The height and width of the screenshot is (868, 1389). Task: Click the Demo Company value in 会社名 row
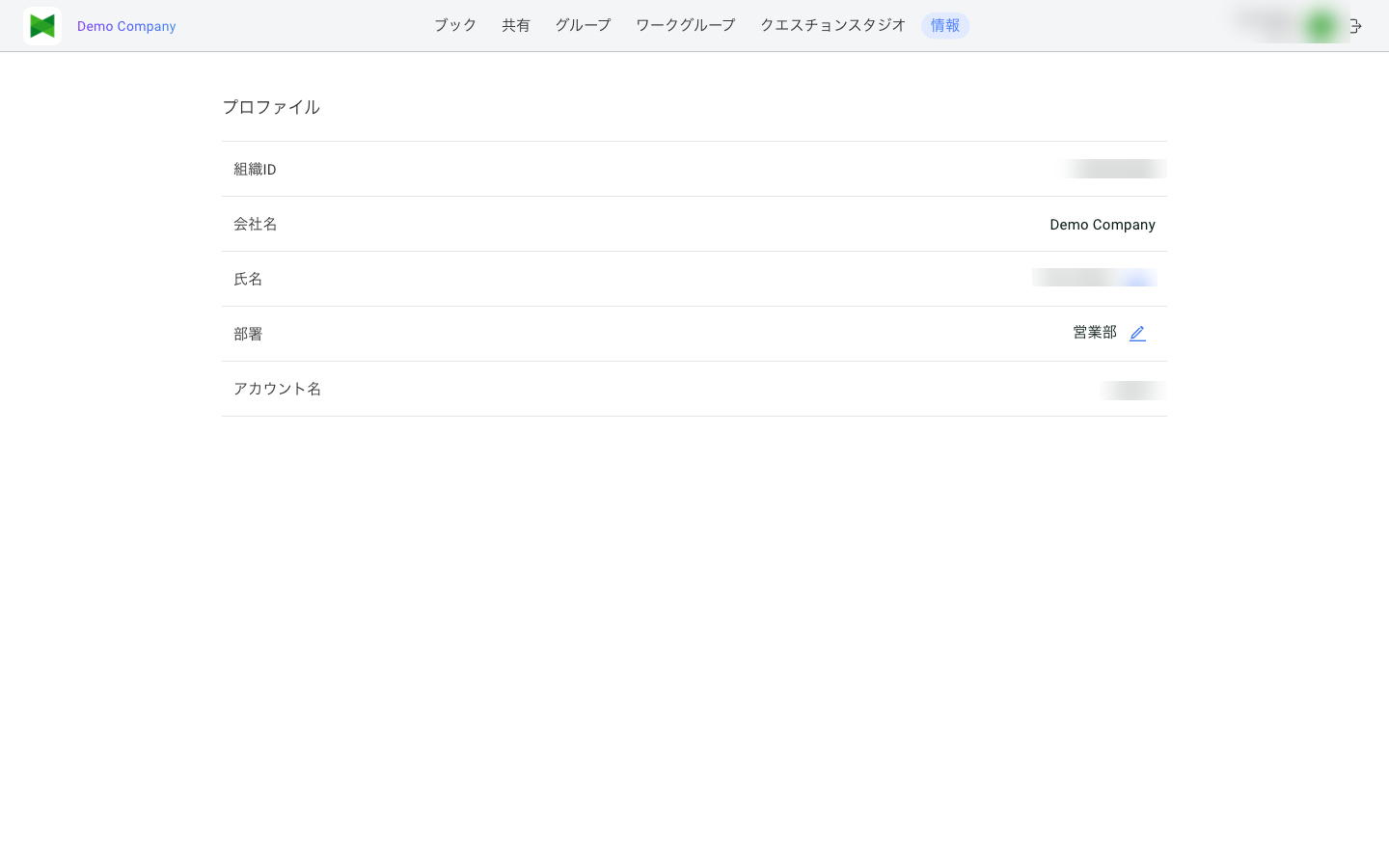tap(1103, 225)
